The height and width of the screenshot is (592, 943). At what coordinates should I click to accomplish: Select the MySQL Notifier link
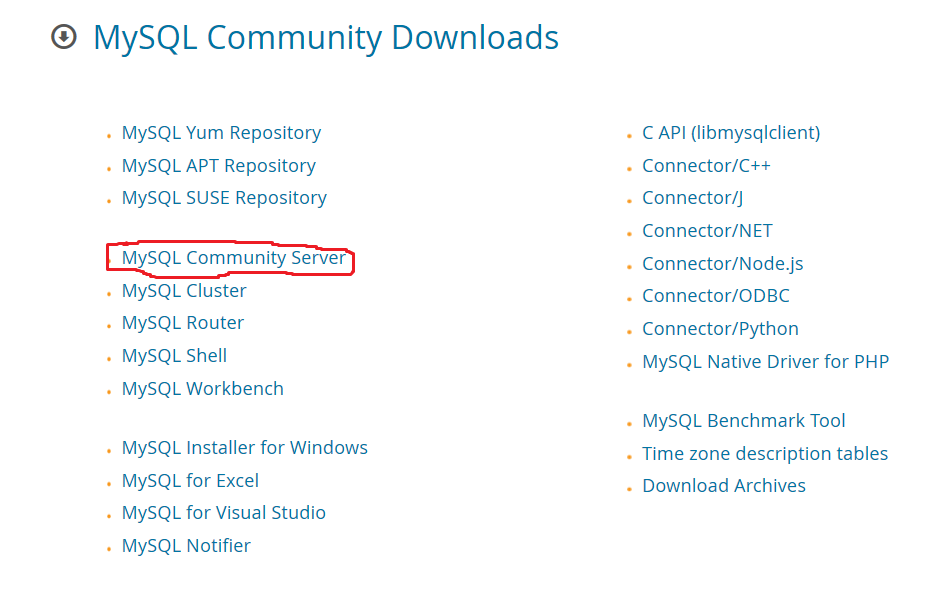[x=186, y=546]
